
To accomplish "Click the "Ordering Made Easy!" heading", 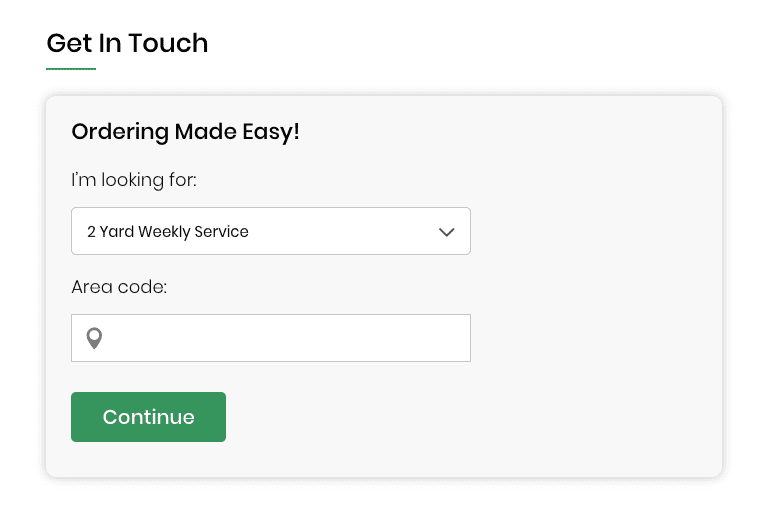I will [x=185, y=132].
